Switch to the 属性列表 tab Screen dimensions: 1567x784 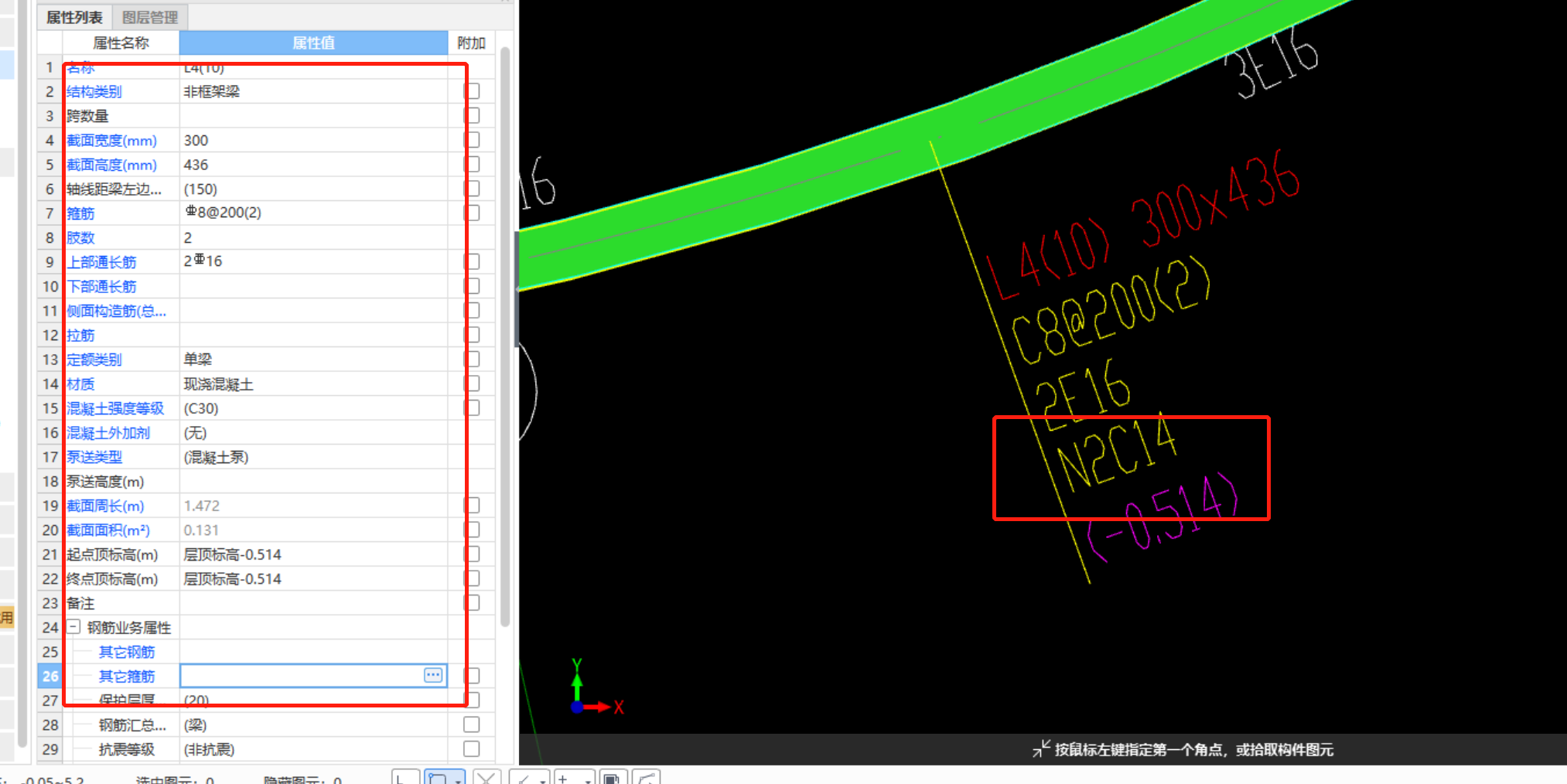click(x=74, y=17)
